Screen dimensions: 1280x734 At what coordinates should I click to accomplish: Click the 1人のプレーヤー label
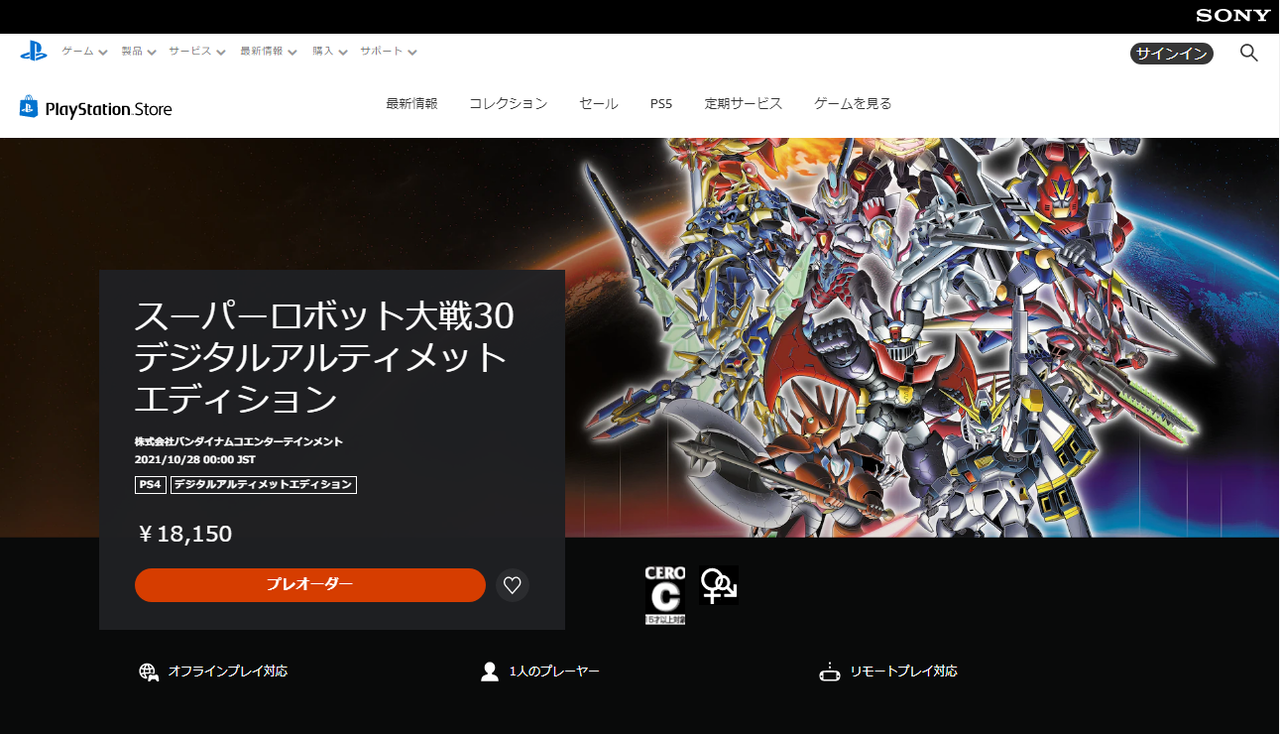(554, 672)
